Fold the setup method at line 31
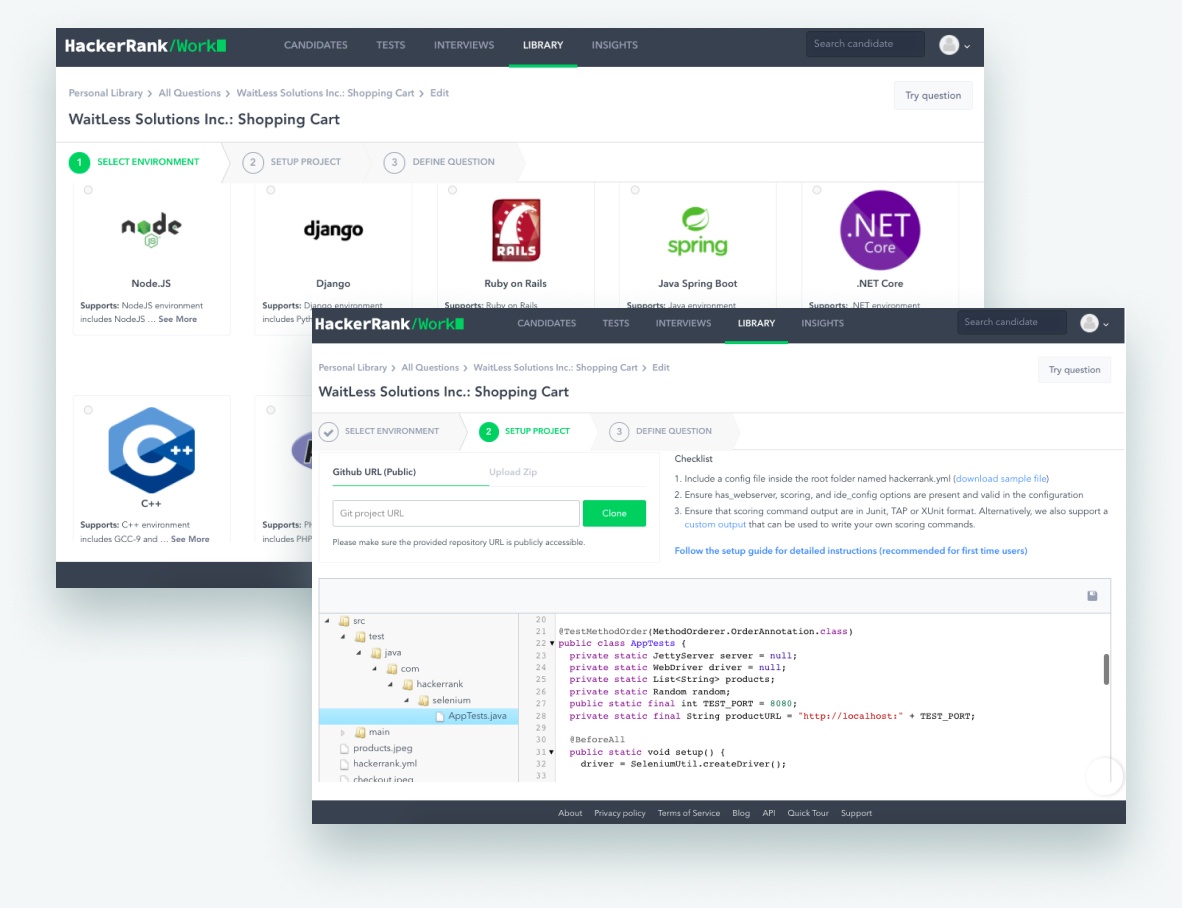This screenshot has width=1182, height=908. click(x=552, y=752)
